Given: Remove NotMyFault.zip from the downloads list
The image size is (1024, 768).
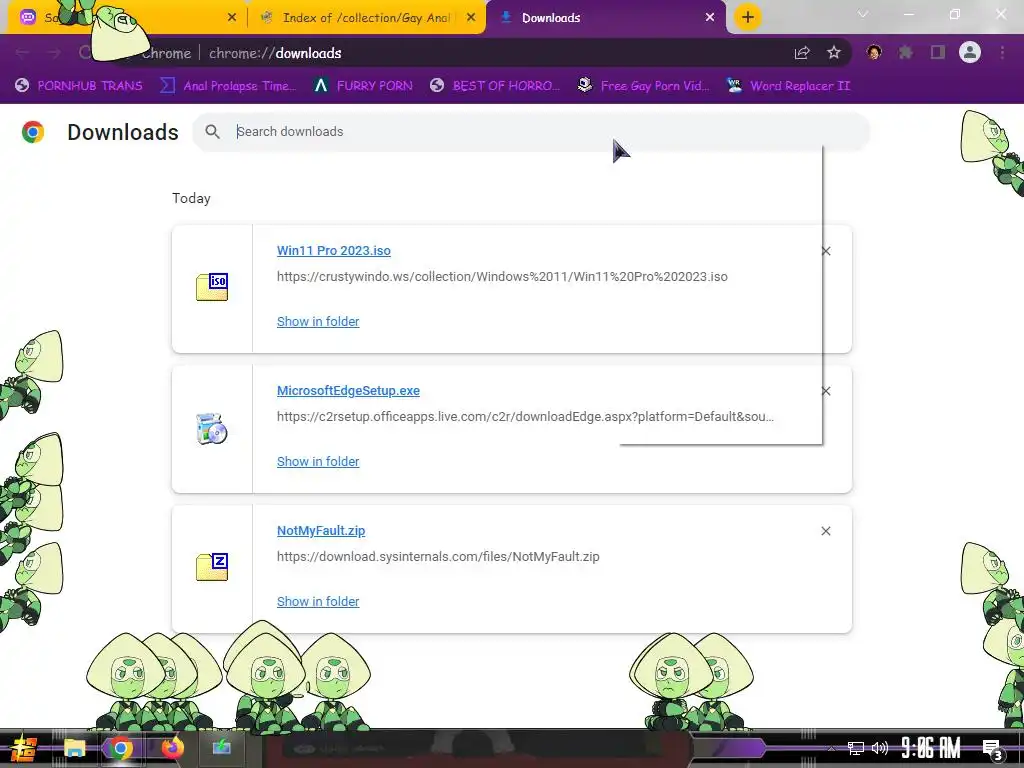Looking at the screenshot, I should pyautogui.click(x=825, y=531).
